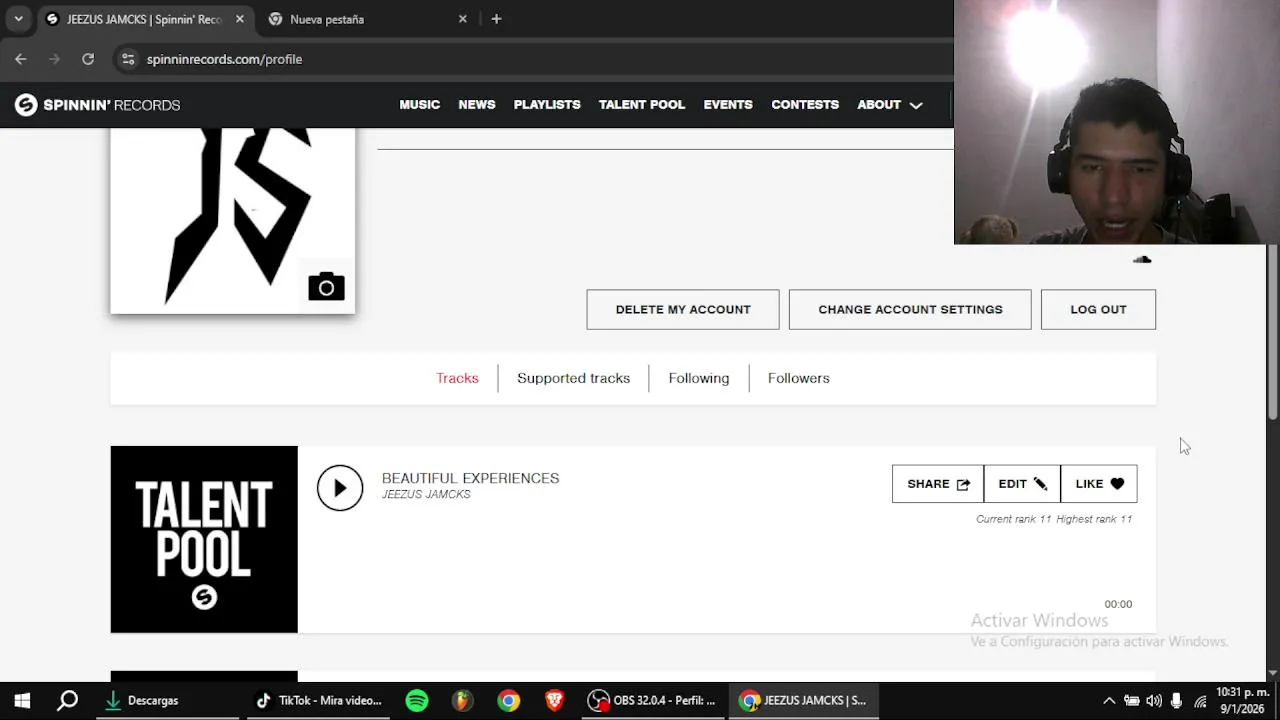
Task: Switch to the Nueva pestaña tab
Action: click(x=367, y=19)
